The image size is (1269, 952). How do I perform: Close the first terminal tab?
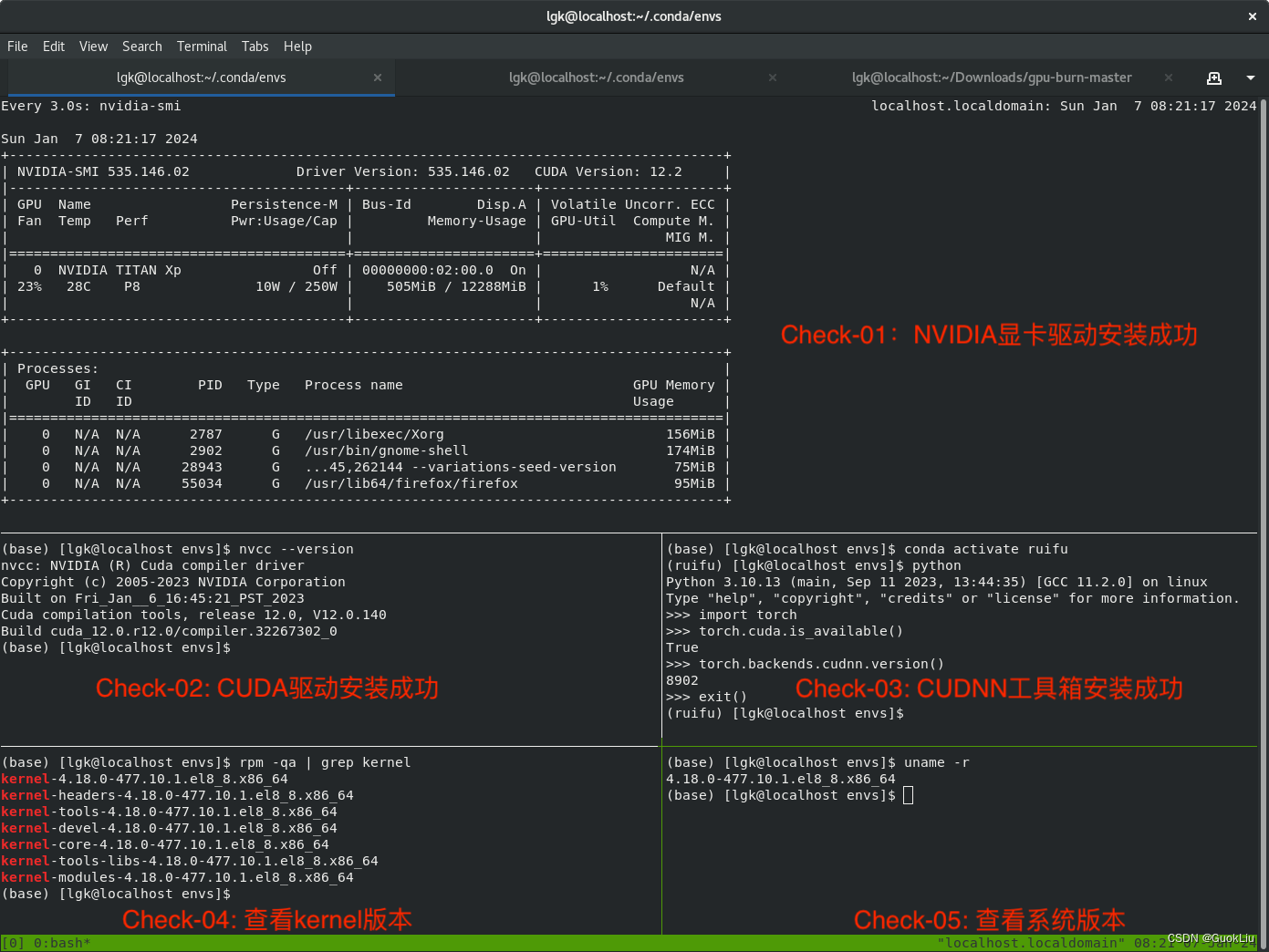click(378, 78)
